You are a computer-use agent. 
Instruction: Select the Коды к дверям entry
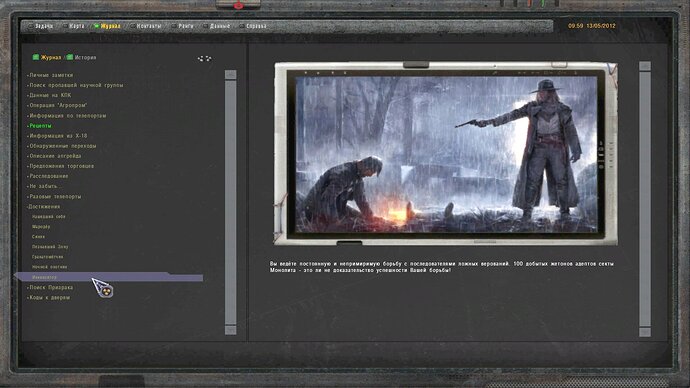coord(48,298)
